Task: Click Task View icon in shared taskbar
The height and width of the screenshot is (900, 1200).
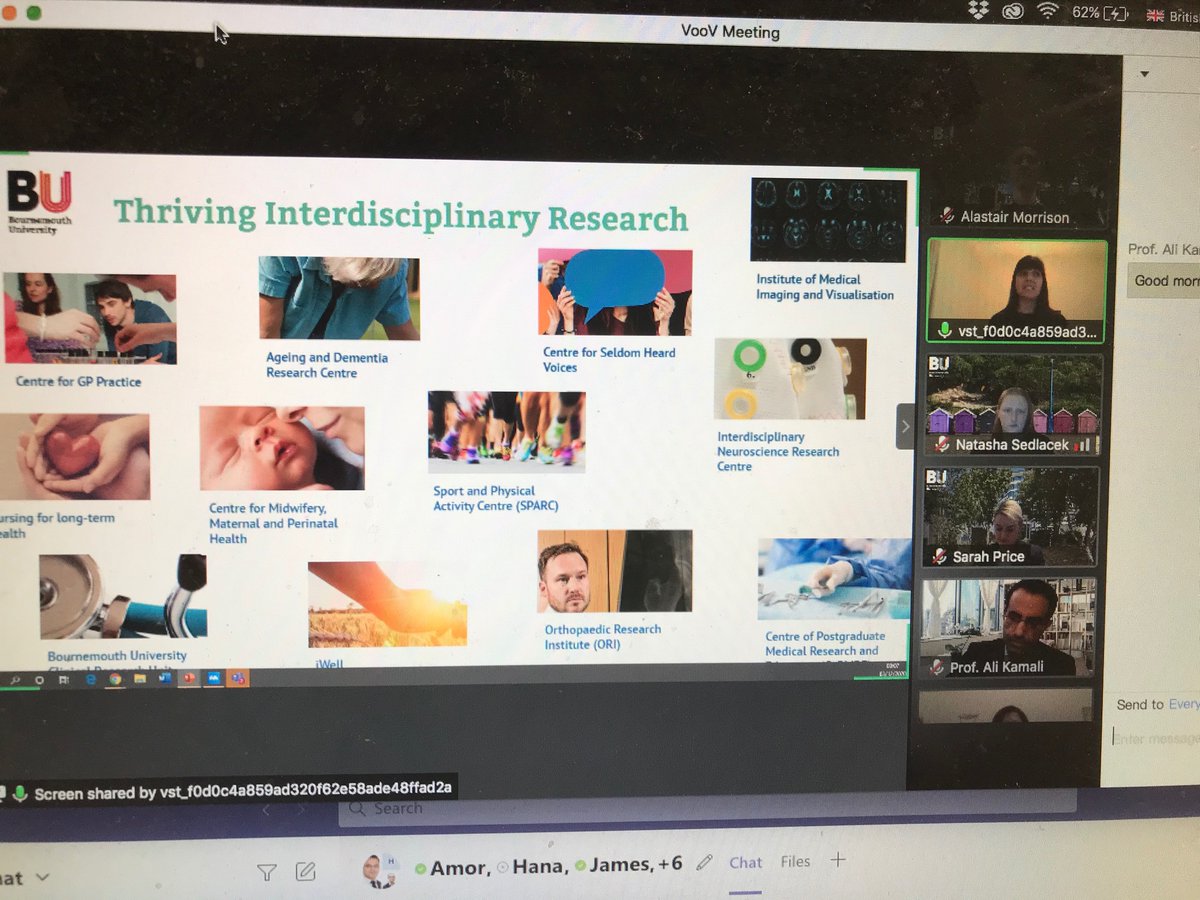Action: [x=63, y=680]
